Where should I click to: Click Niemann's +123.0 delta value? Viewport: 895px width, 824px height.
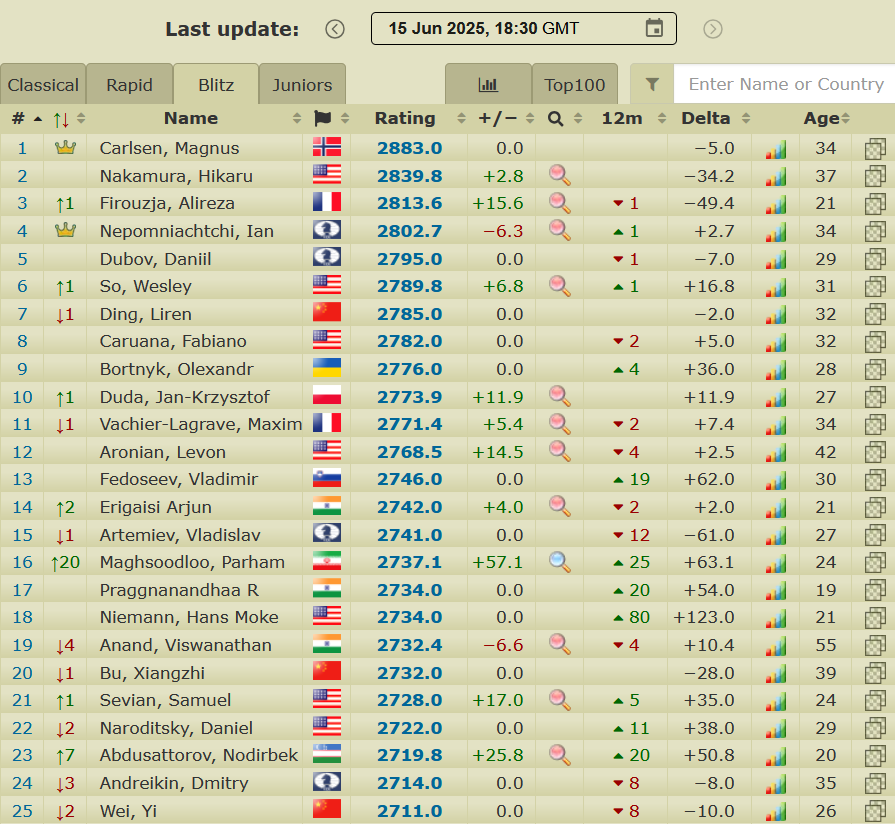click(x=703, y=617)
